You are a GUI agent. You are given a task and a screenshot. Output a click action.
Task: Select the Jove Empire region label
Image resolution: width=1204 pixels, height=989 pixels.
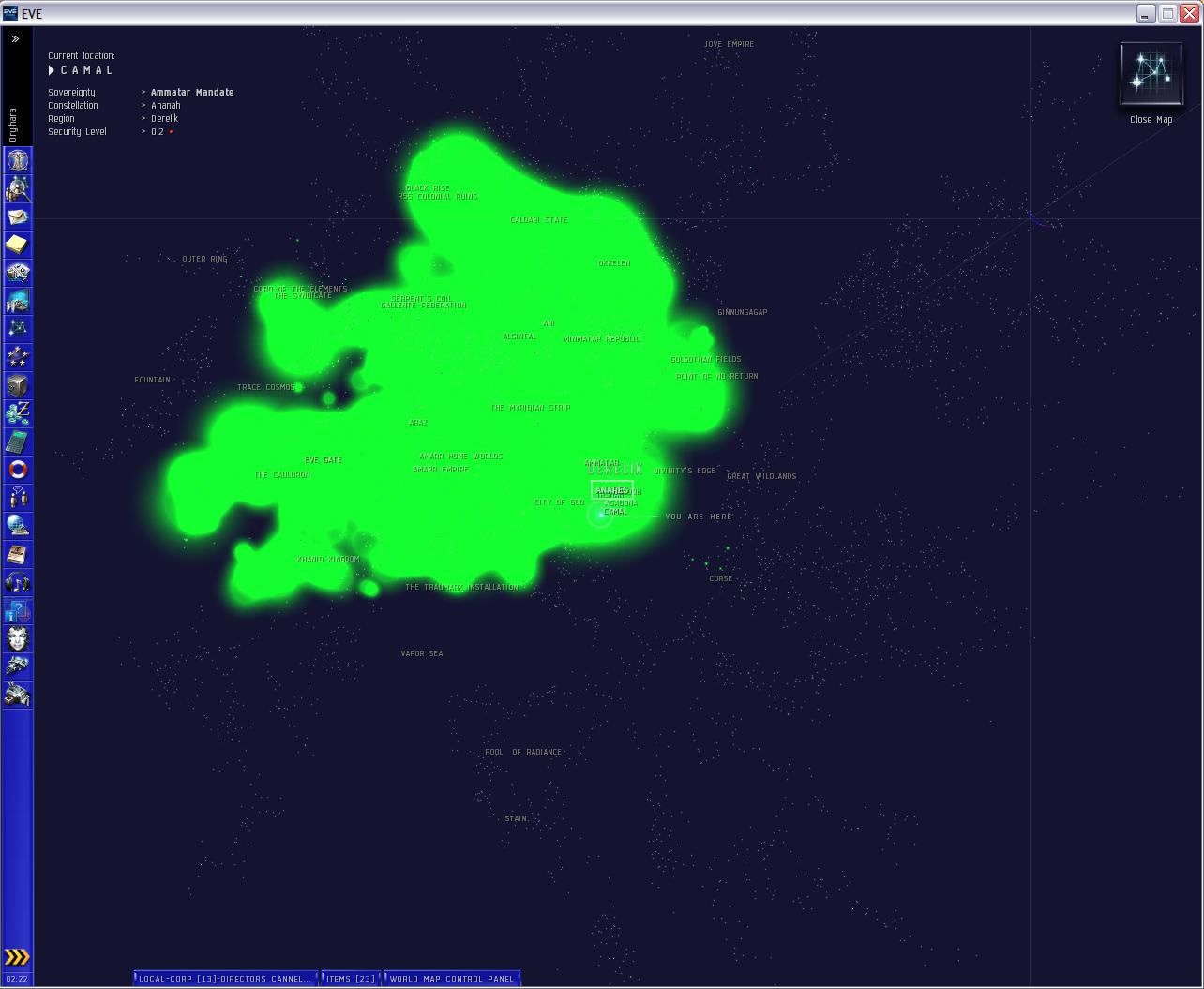[x=729, y=44]
